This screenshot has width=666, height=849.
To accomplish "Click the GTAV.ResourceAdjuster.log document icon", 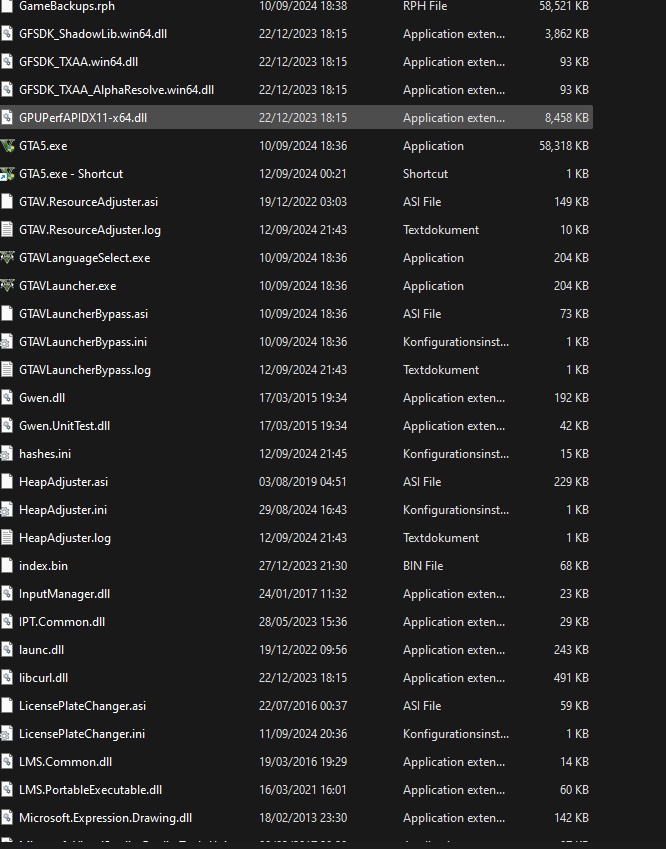I will (6, 230).
